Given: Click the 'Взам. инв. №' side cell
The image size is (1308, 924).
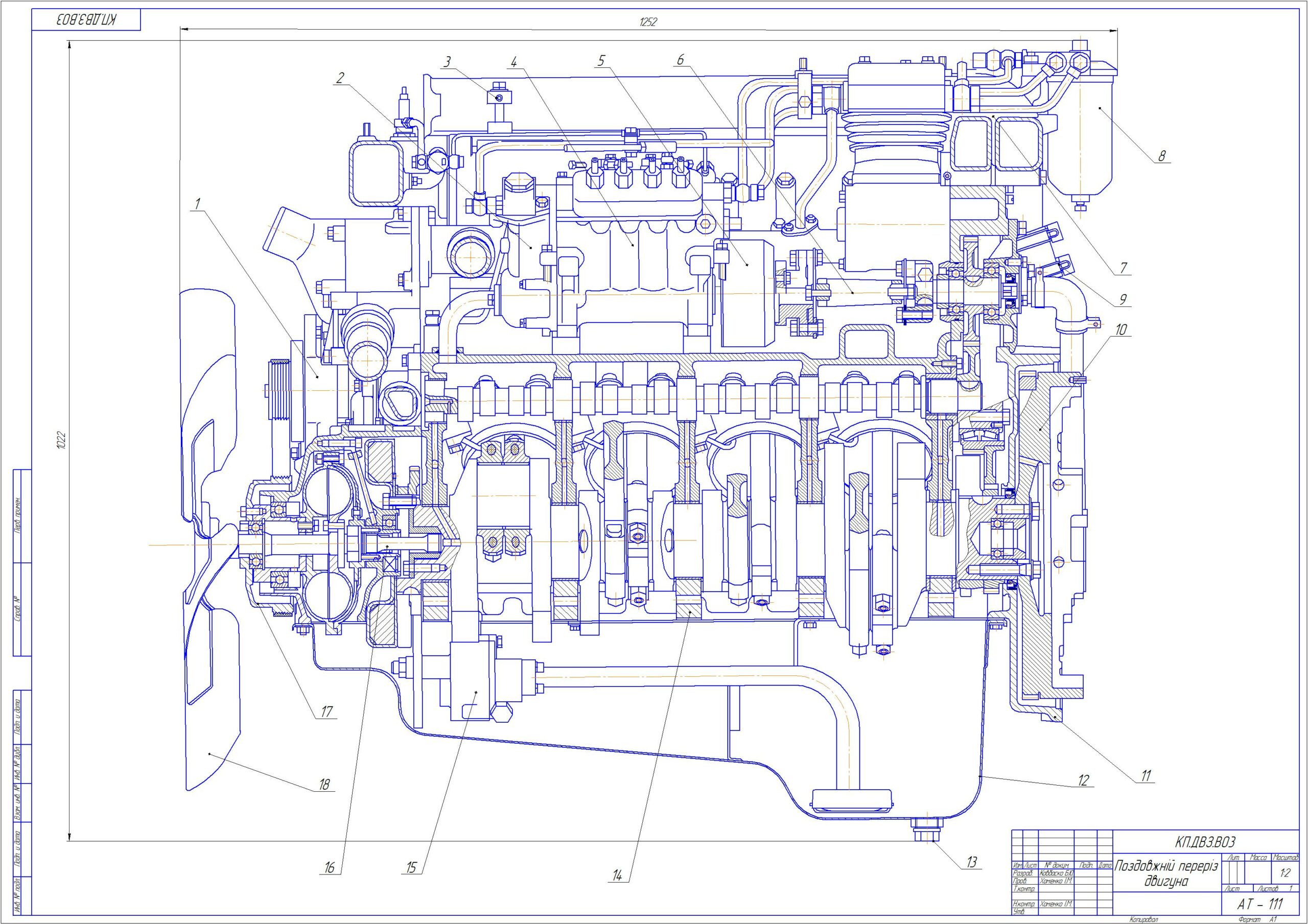Looking at the screenshot, I should (x=17, y=803).
